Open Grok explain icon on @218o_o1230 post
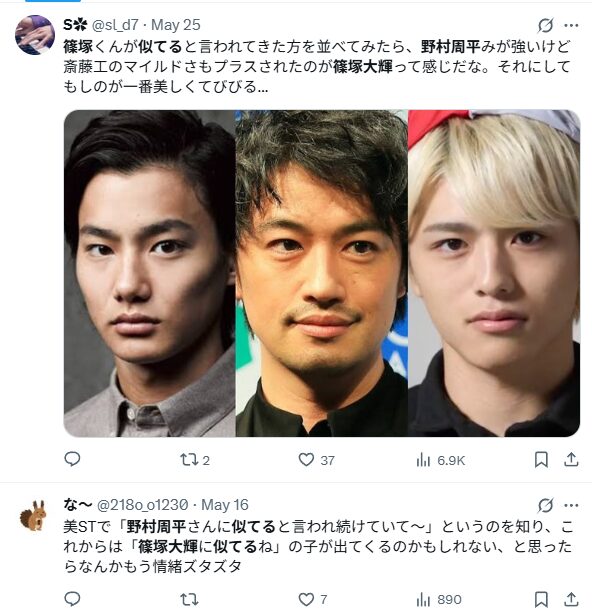The height and width of the screenshot is (609, 592). click(545, 505)
